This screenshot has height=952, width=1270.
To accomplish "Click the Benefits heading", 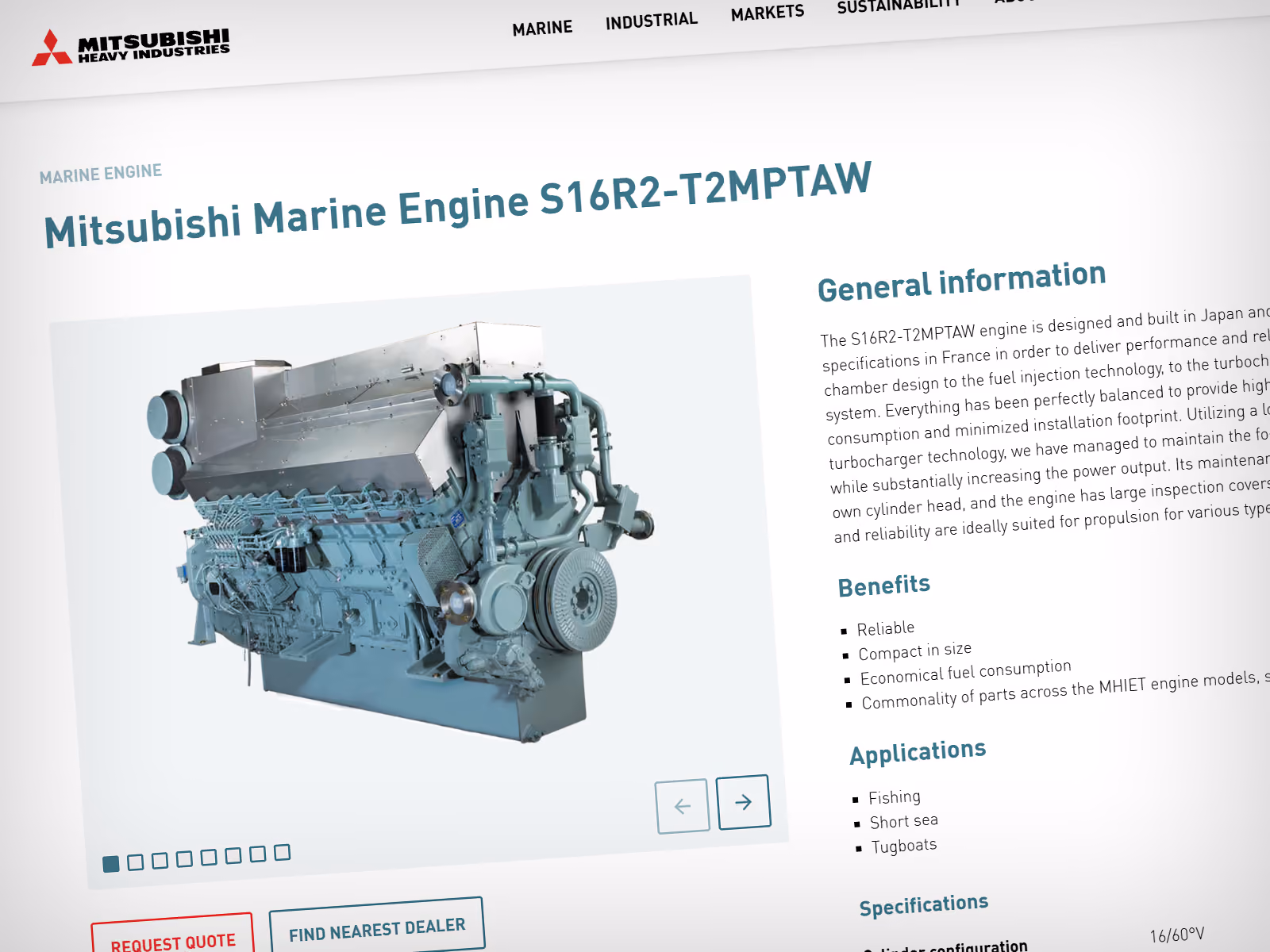I will 884,586.
